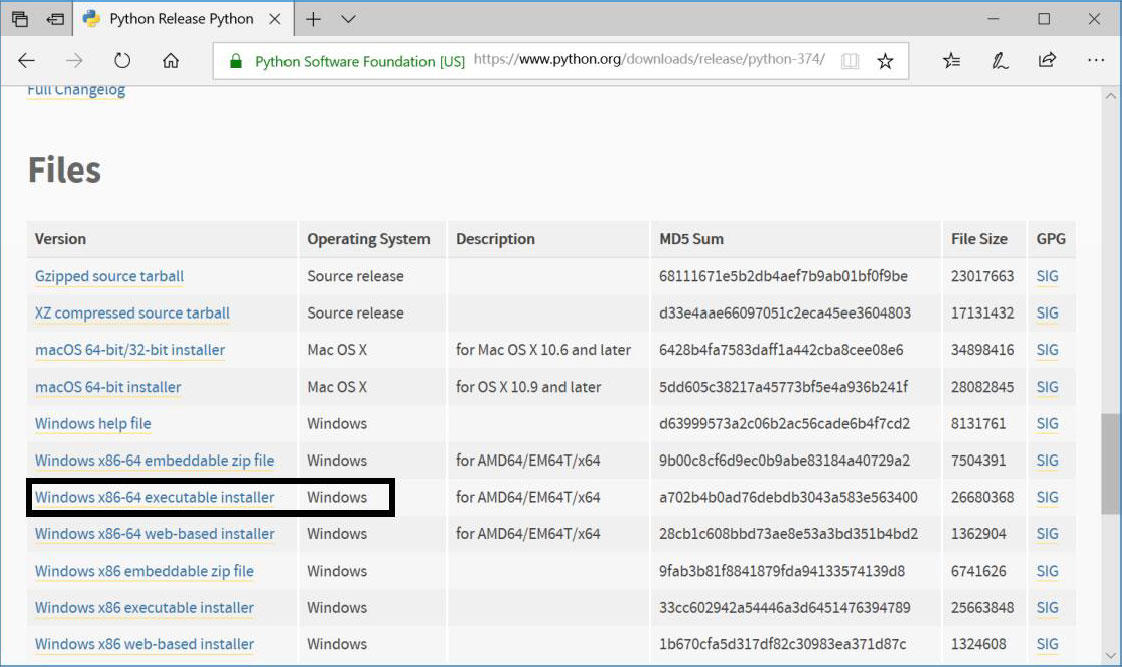Open the Reading view book icon
The width and height of the screenshot is (1122, 667).
[850, 61]
